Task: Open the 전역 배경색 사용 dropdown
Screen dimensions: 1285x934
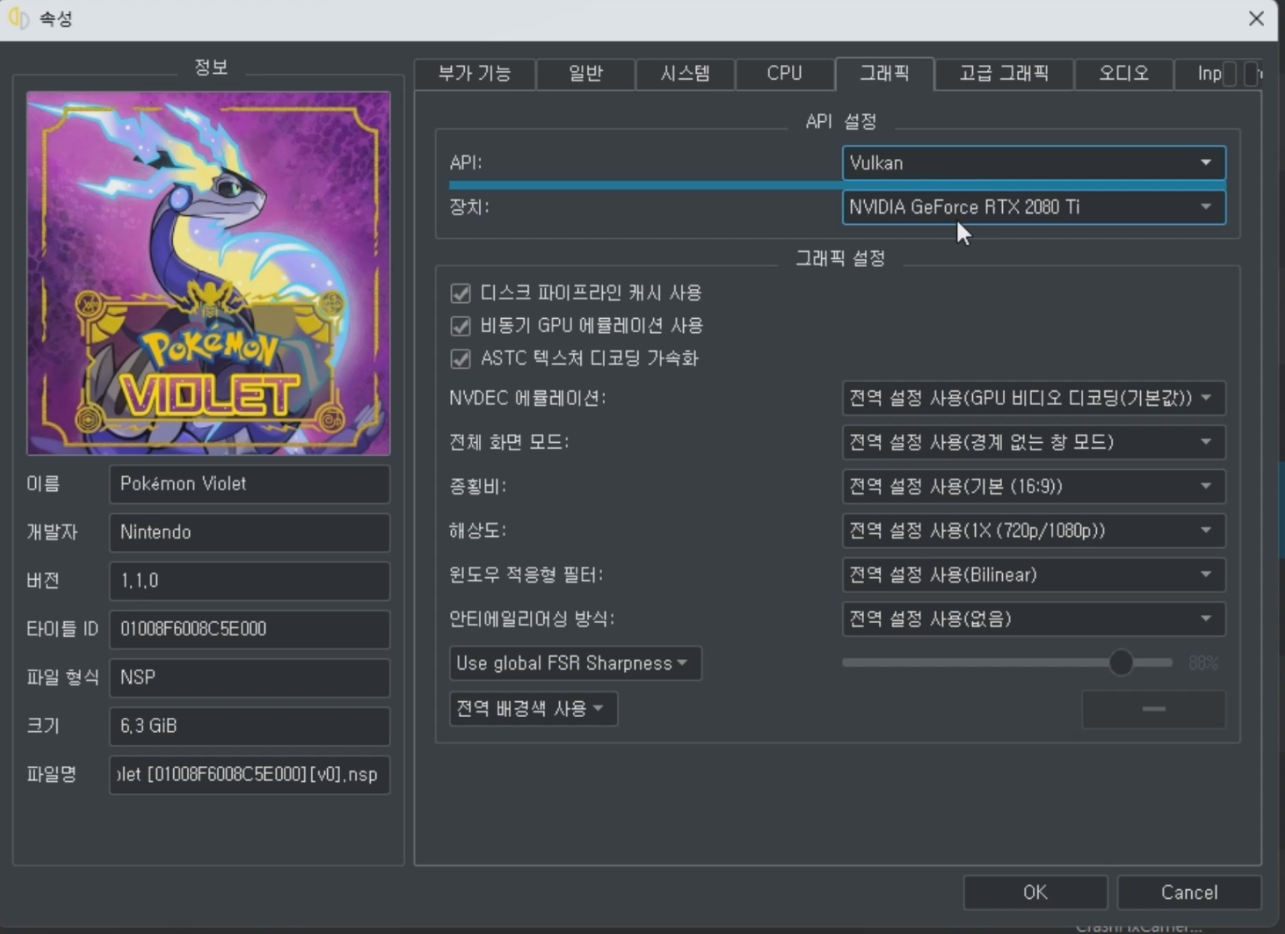Action: click(533, 709)
